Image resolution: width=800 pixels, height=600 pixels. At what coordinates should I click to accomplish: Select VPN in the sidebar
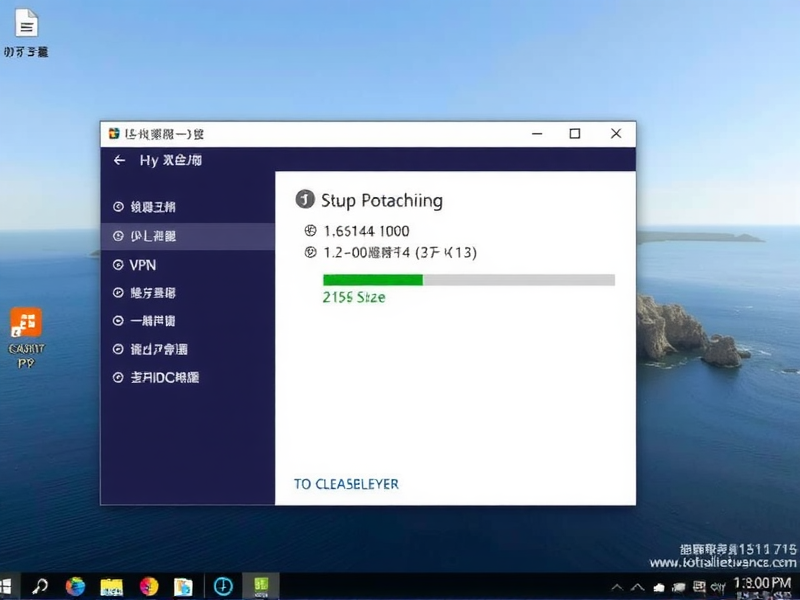coord(144,265)
